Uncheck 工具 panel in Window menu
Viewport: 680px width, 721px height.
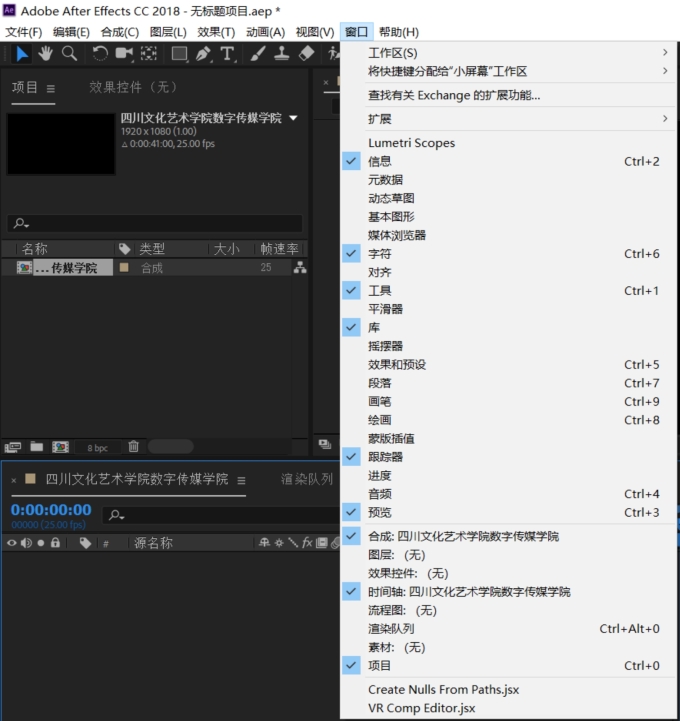(509, 291)
